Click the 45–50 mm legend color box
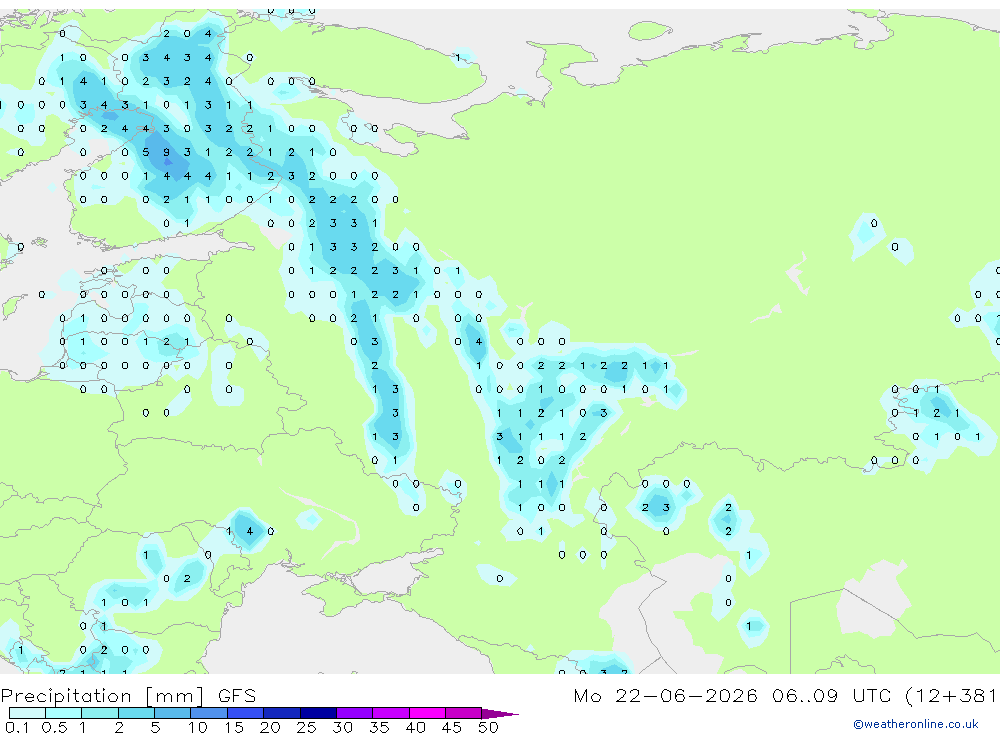1000x733 pixels. 464,713
